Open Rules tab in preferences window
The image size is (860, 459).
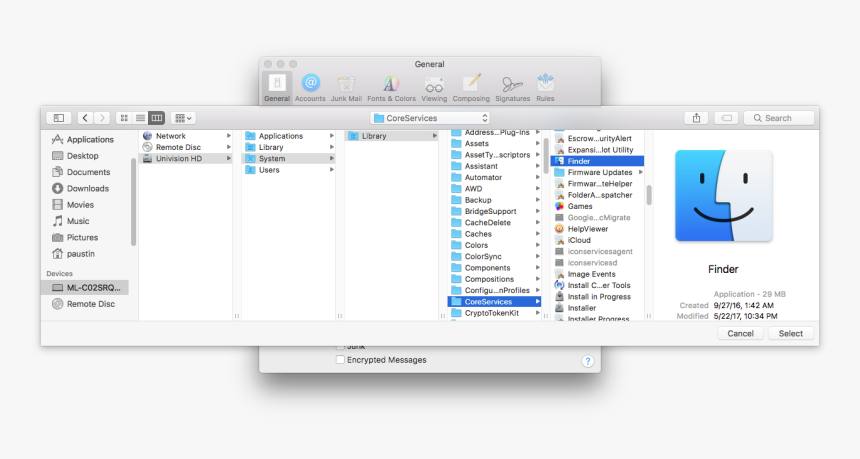click(545, 88)
